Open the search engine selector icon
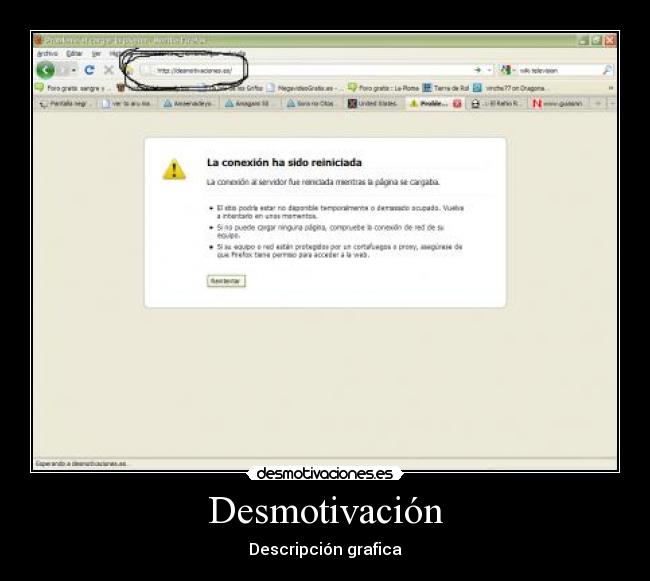 click(x=506, y=70)
